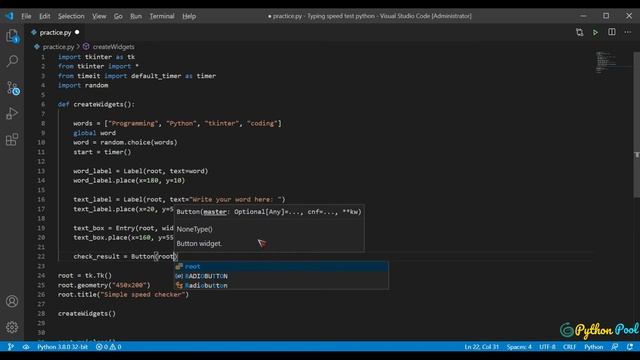Open the editor More Actions ellipsis
Image resolution: width=640 pixels, height=360 pixels.
627,32
